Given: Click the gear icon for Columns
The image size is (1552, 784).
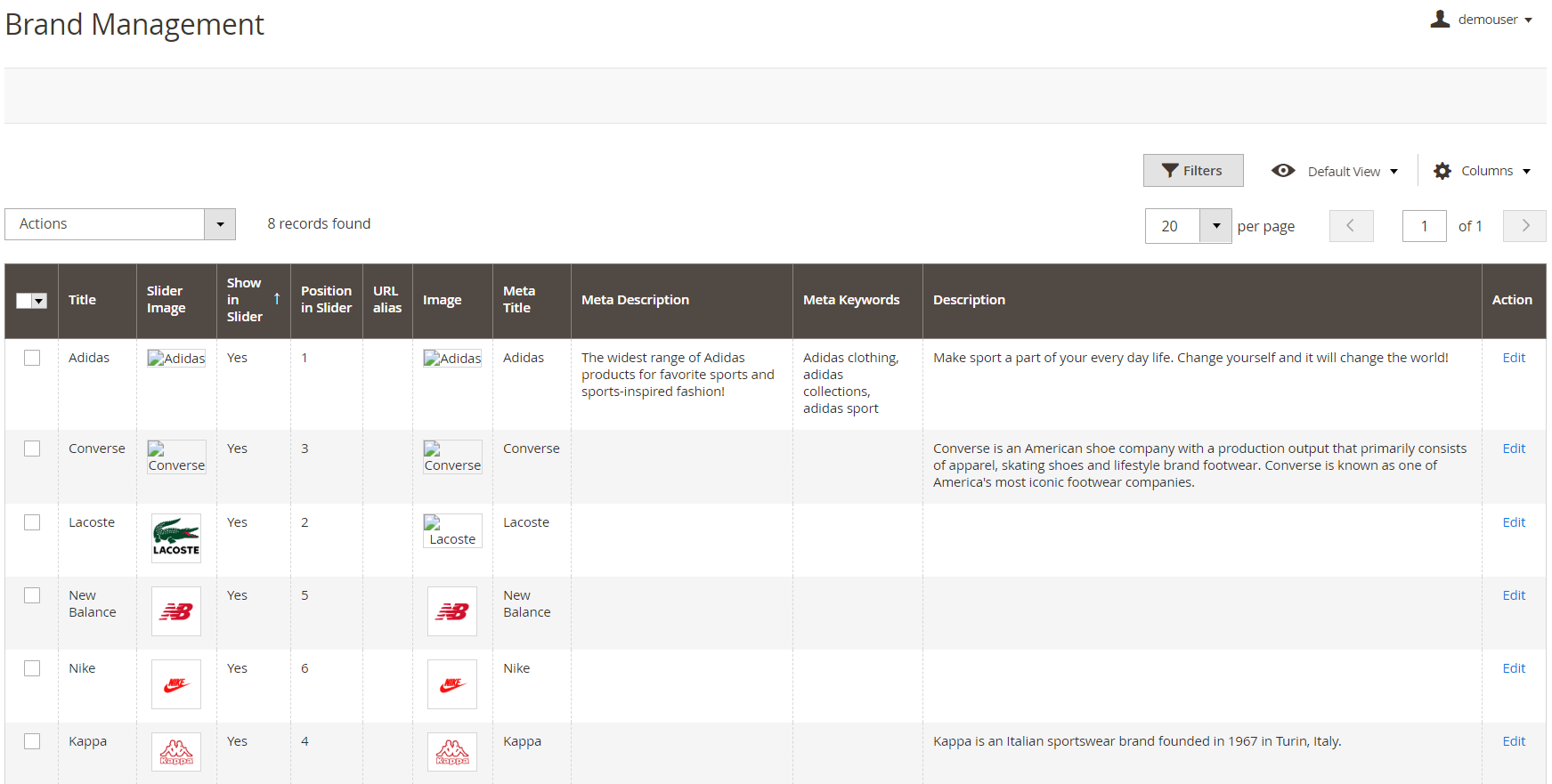Looking at the screenshot, I should [x=1442, y=171].
